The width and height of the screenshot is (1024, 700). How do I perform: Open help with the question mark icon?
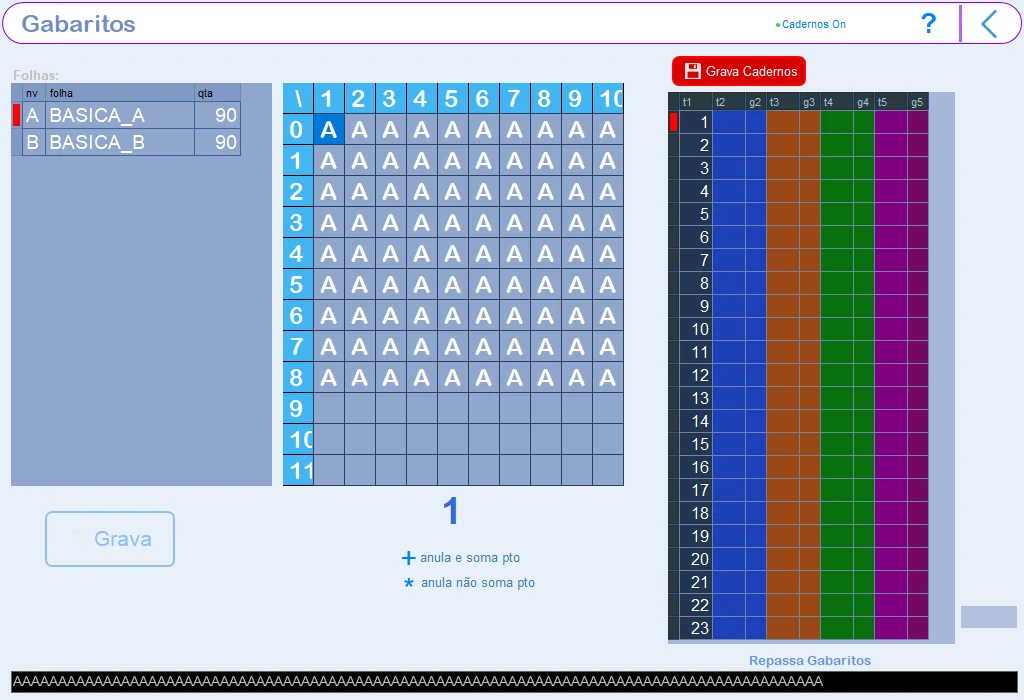coord(928,24)
